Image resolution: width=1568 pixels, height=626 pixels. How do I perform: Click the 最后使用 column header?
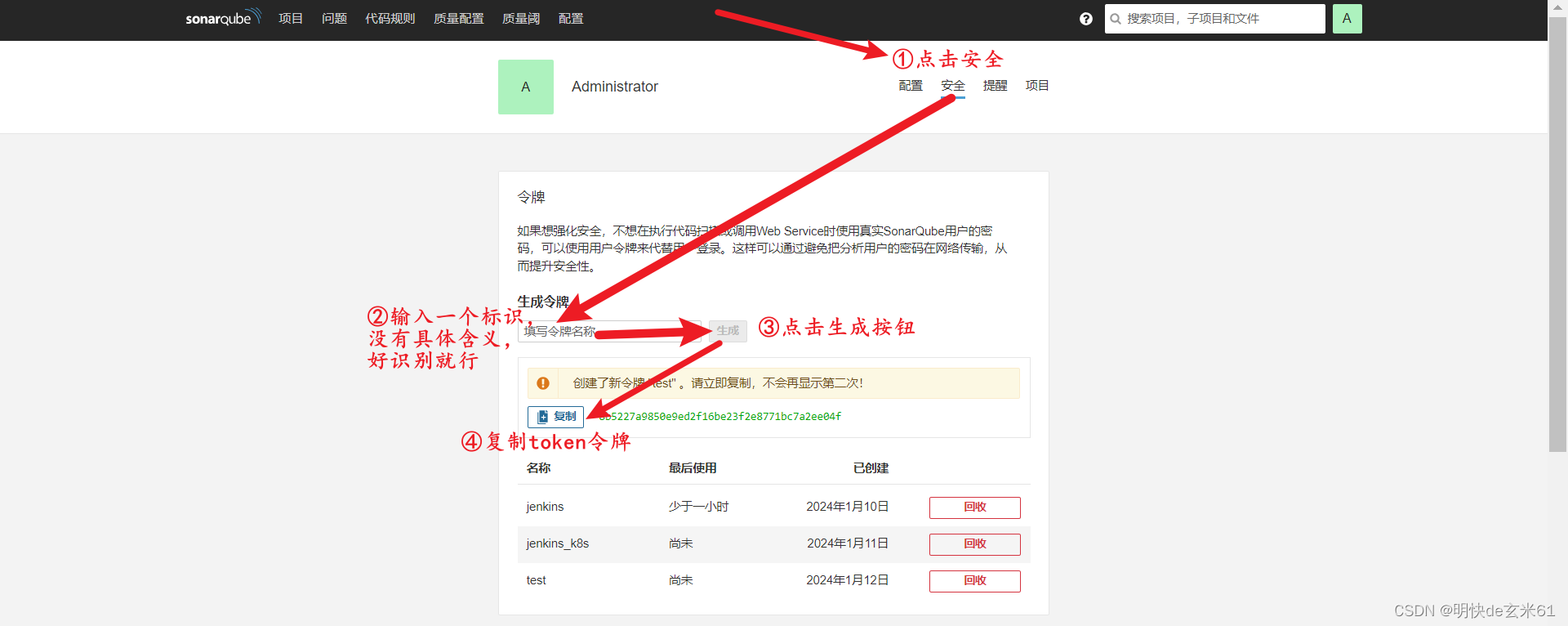point(693,468)
